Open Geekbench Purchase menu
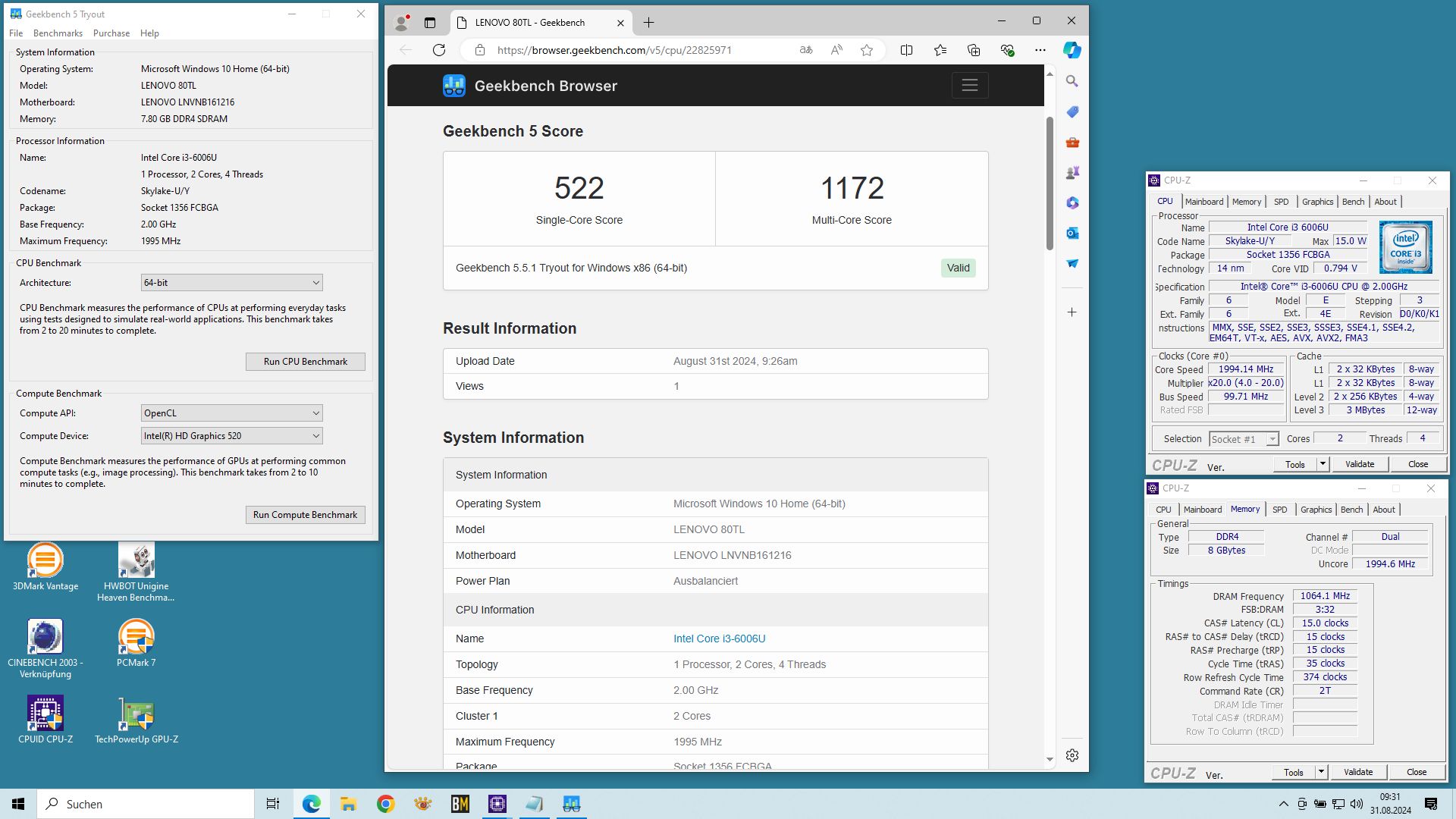Image resolution: width=1456 pixels, height=819 pixels. 111,33
